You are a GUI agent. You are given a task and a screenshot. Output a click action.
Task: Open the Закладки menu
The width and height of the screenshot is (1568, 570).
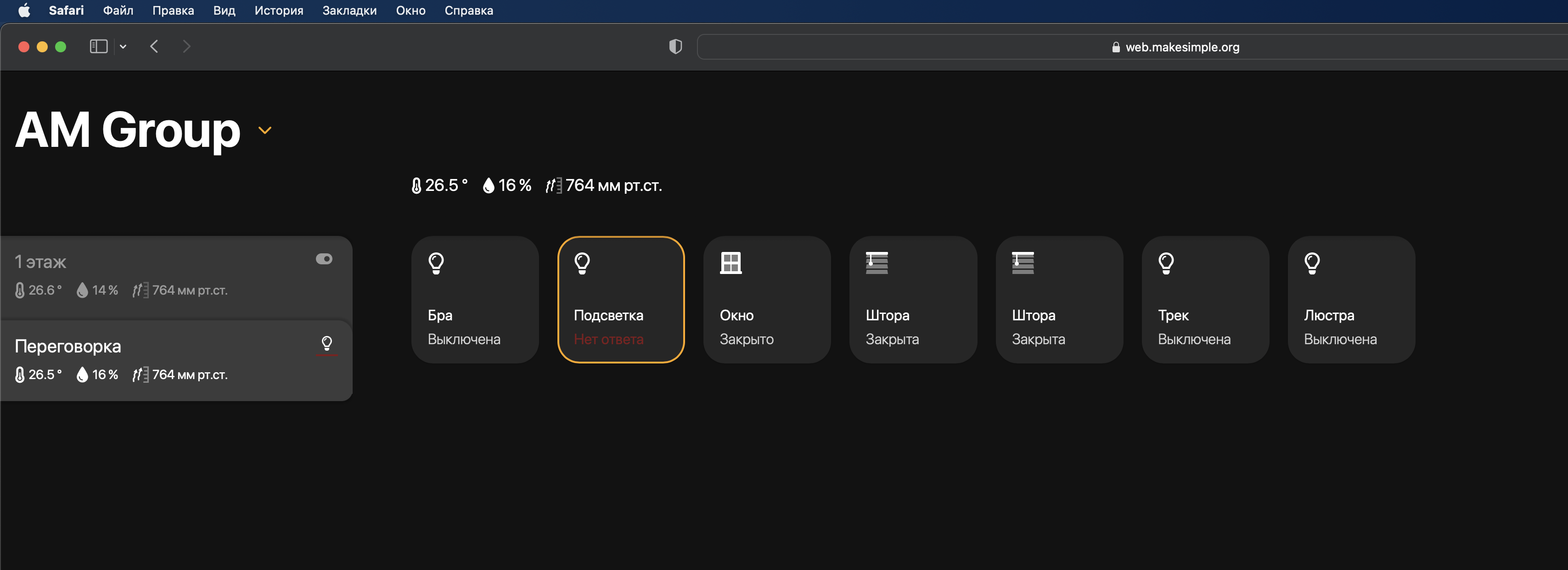(349, 11)
